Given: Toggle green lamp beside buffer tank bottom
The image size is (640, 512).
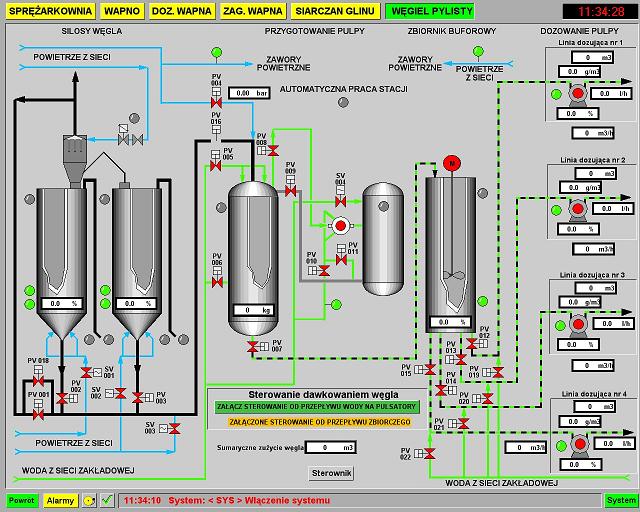Looking at the screenshot, I should point(482,301).
